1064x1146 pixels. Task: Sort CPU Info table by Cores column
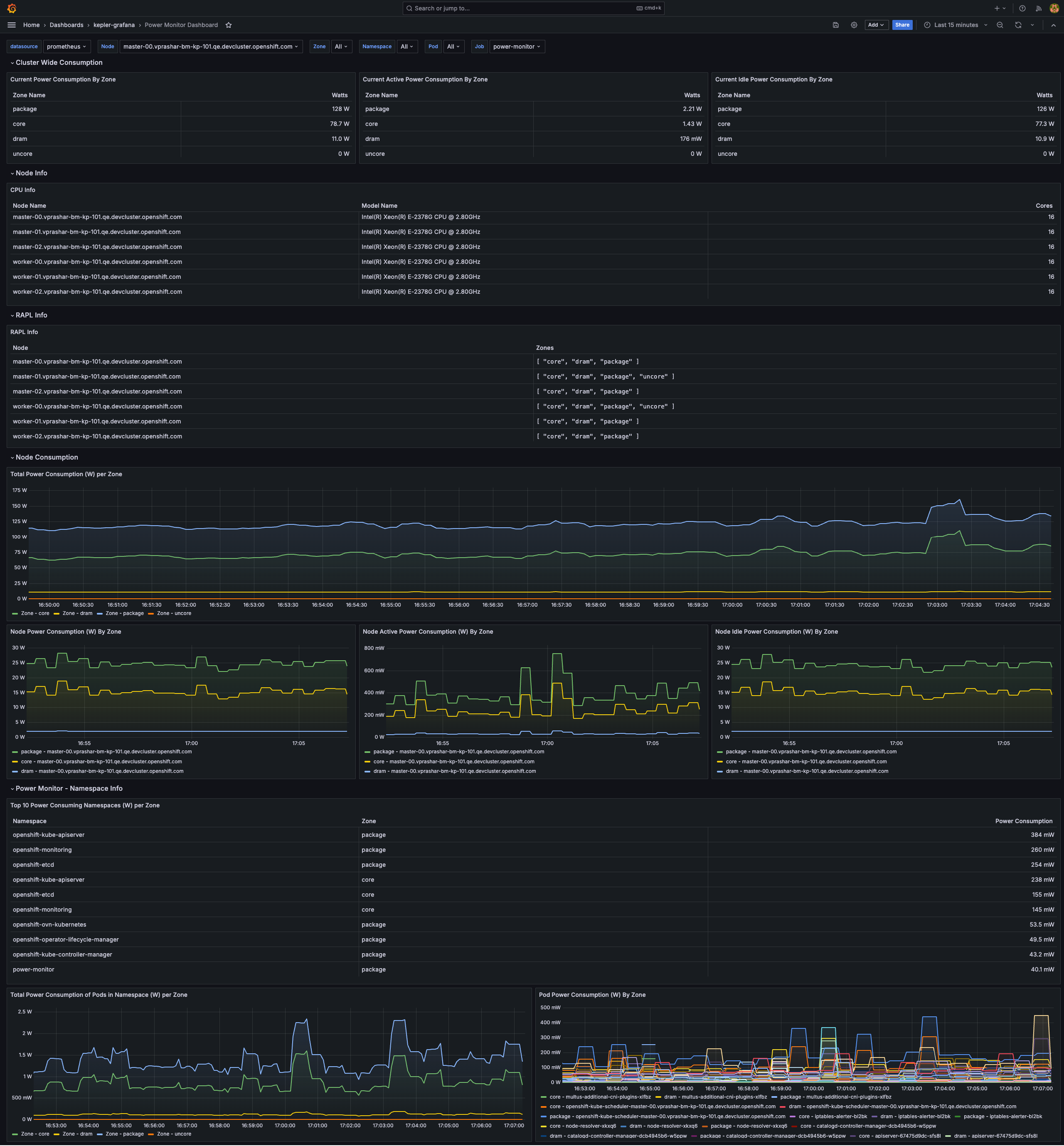(x=1044, y=206)
